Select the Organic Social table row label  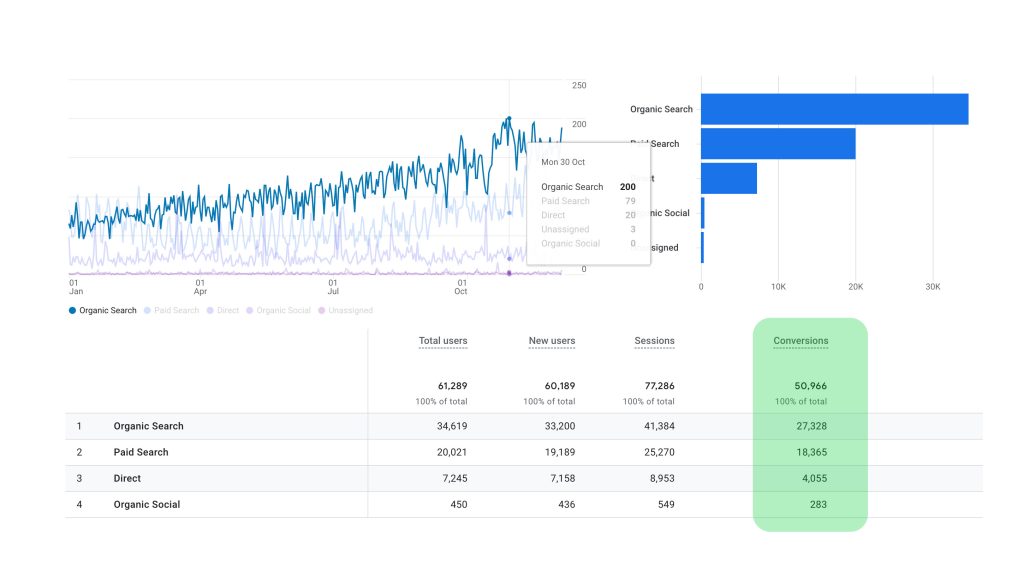pos(147,504)
